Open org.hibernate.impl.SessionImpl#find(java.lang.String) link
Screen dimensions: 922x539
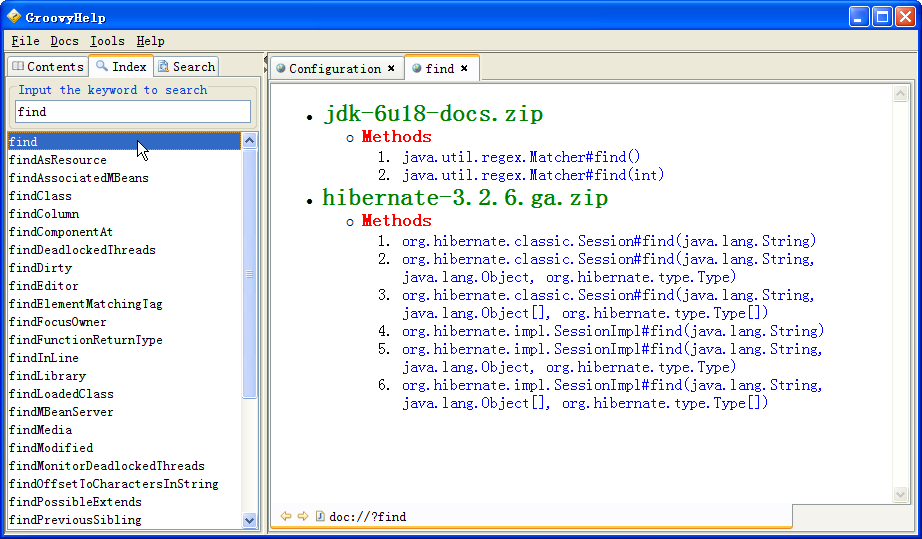[x=612, y=331]
